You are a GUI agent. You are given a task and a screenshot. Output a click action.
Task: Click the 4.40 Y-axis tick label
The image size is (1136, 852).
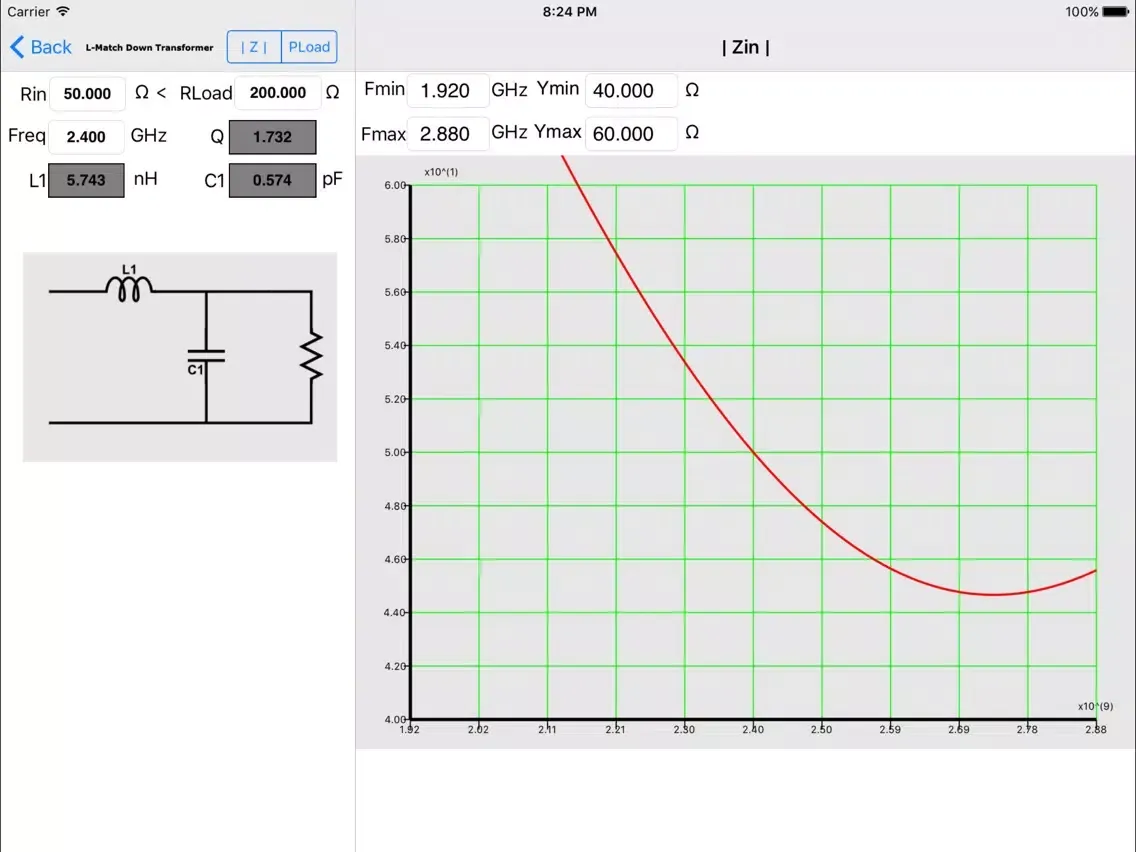tap(395, 612)
